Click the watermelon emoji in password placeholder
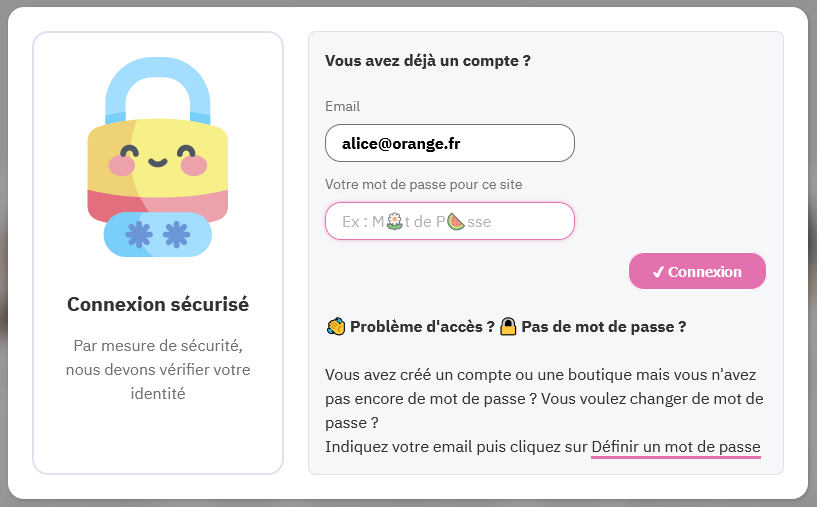 pyautogui.click(x=455, y=221)
